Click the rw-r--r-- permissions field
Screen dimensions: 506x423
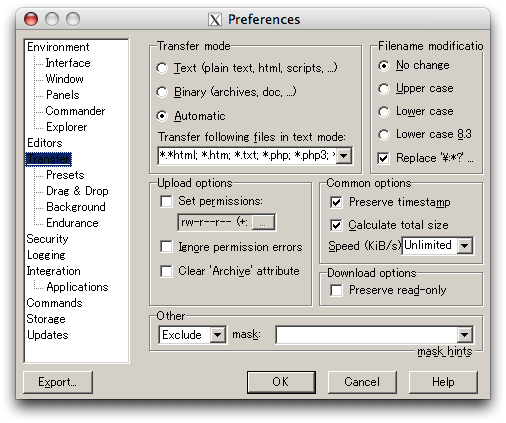click(x=215, y=222)
